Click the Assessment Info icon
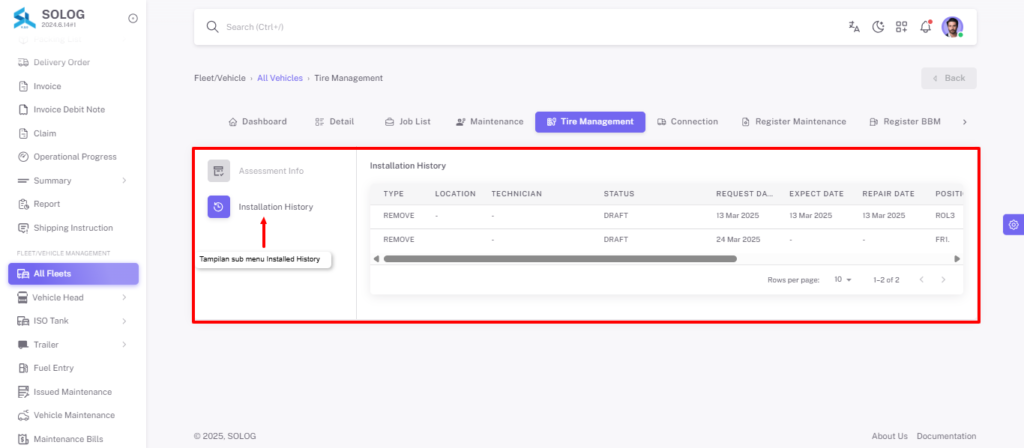 point(219,171)
